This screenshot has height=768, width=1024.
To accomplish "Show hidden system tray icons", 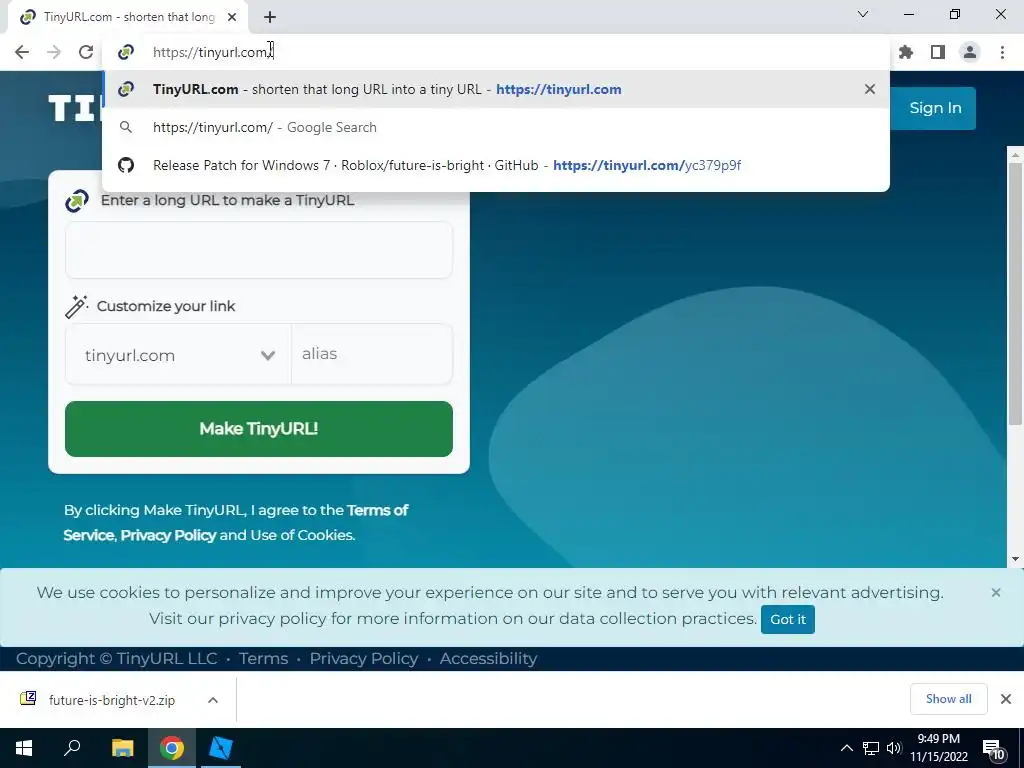I will click(846, 748).
